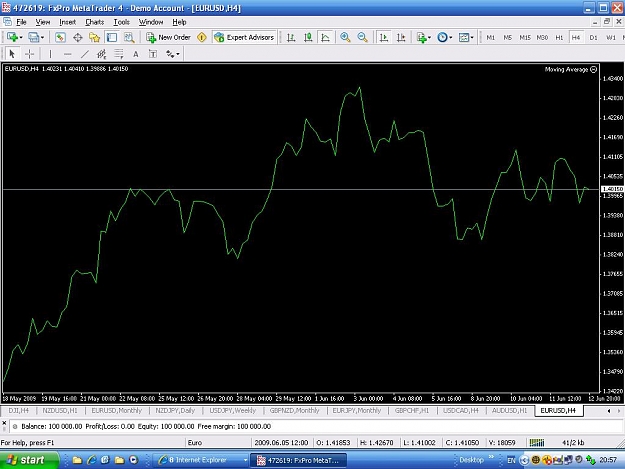Expand the Periodicity clock dropdown arrow
The image size is (625, 469).
[x=450, y=38]
